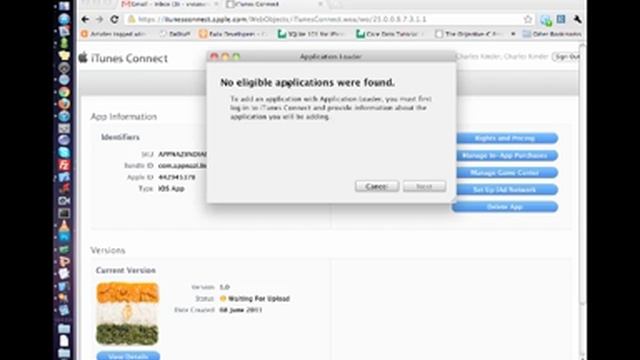Click Next in the Application Loader dialog

pos(424,187)
